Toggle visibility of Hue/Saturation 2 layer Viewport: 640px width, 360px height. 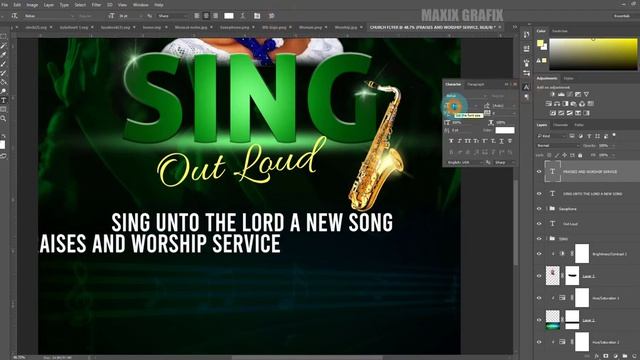click(x=539, y=342)
